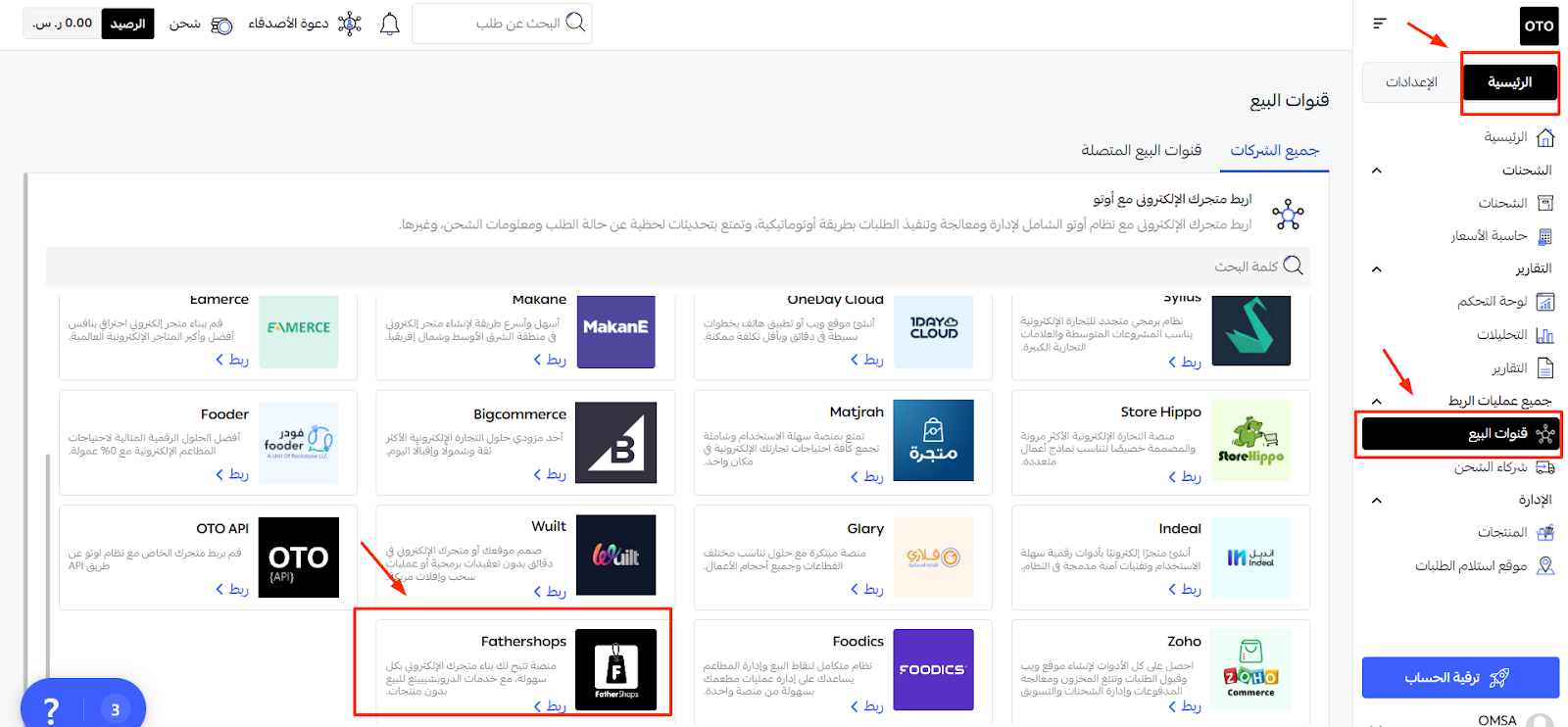Click ترقية الحساب upgrade button

point(1460,678)
